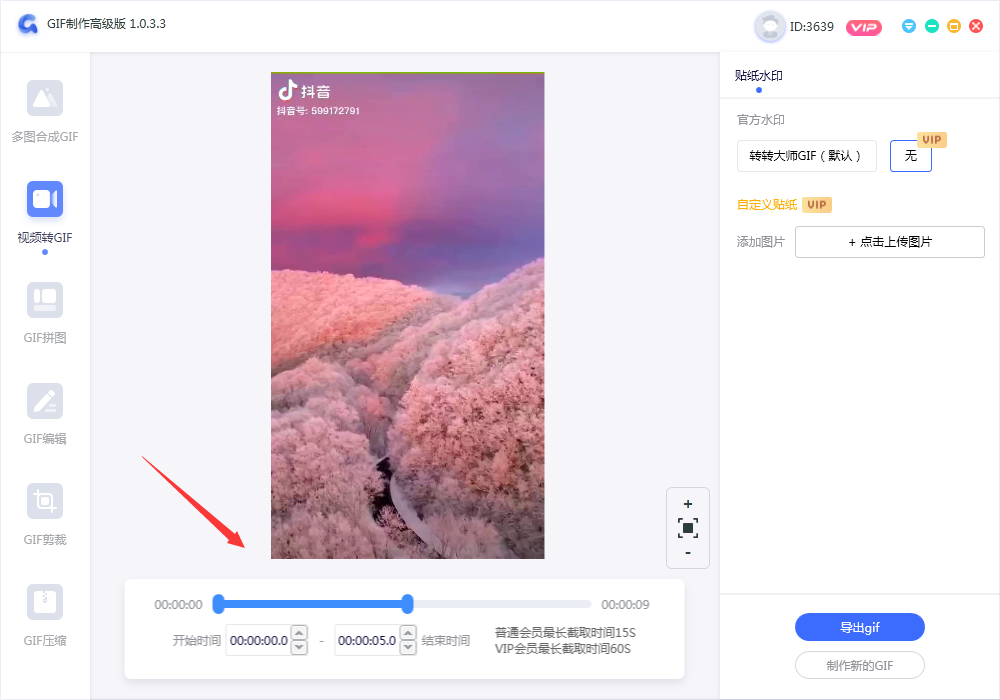This screenshot has height=700, width=1000.
Task: Open the title bar dropdown menu icon
Action: pos(909,26)
